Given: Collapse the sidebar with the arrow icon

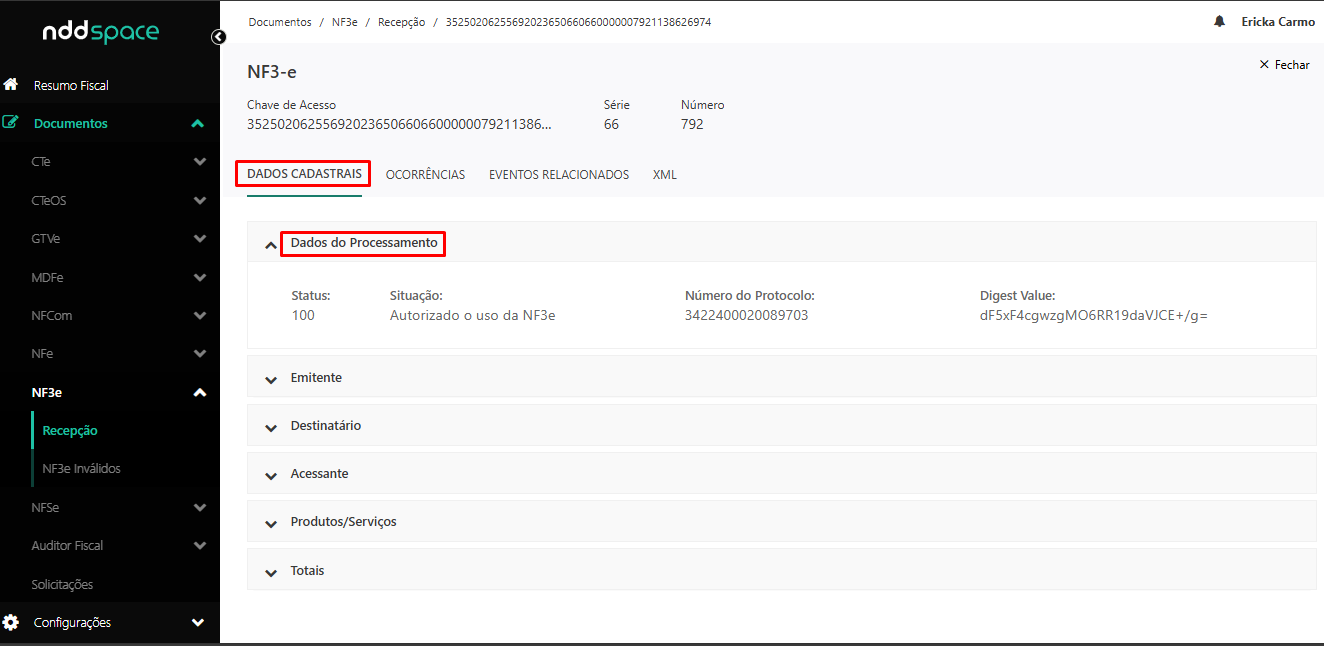Looking at the screenshot, I should pyautogui.click(x=218, y=37).
